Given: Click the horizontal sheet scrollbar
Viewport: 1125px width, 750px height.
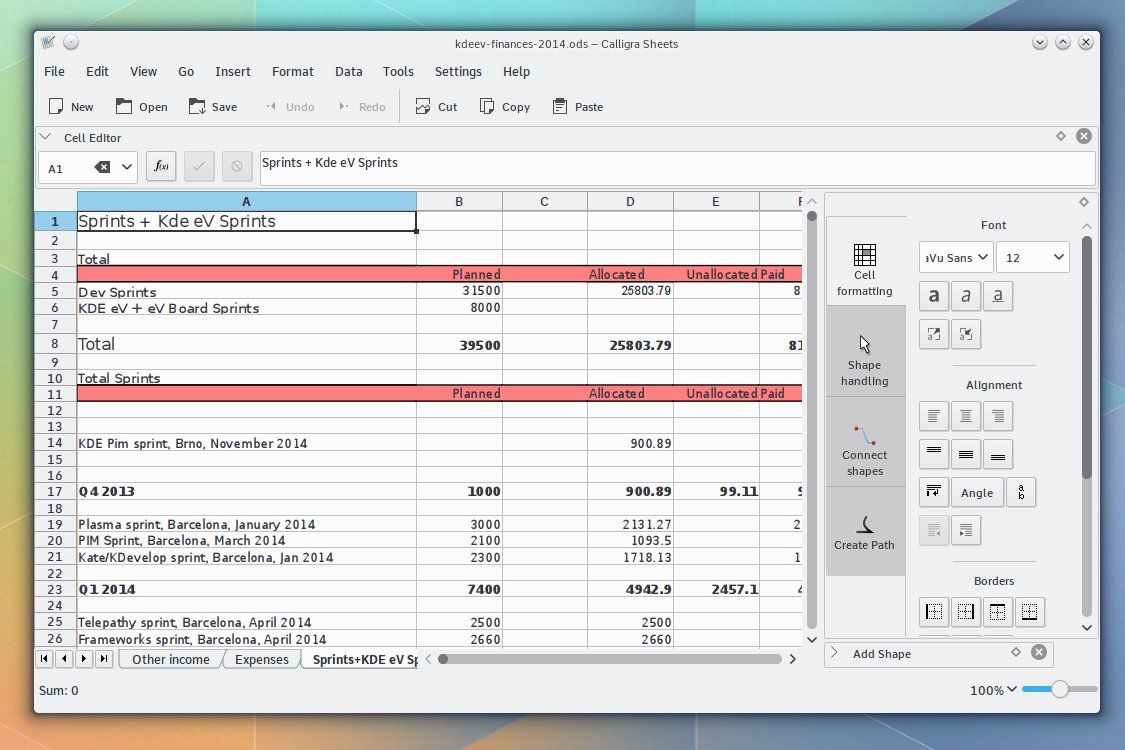Looking at the screenshot, I should point(610,659).
